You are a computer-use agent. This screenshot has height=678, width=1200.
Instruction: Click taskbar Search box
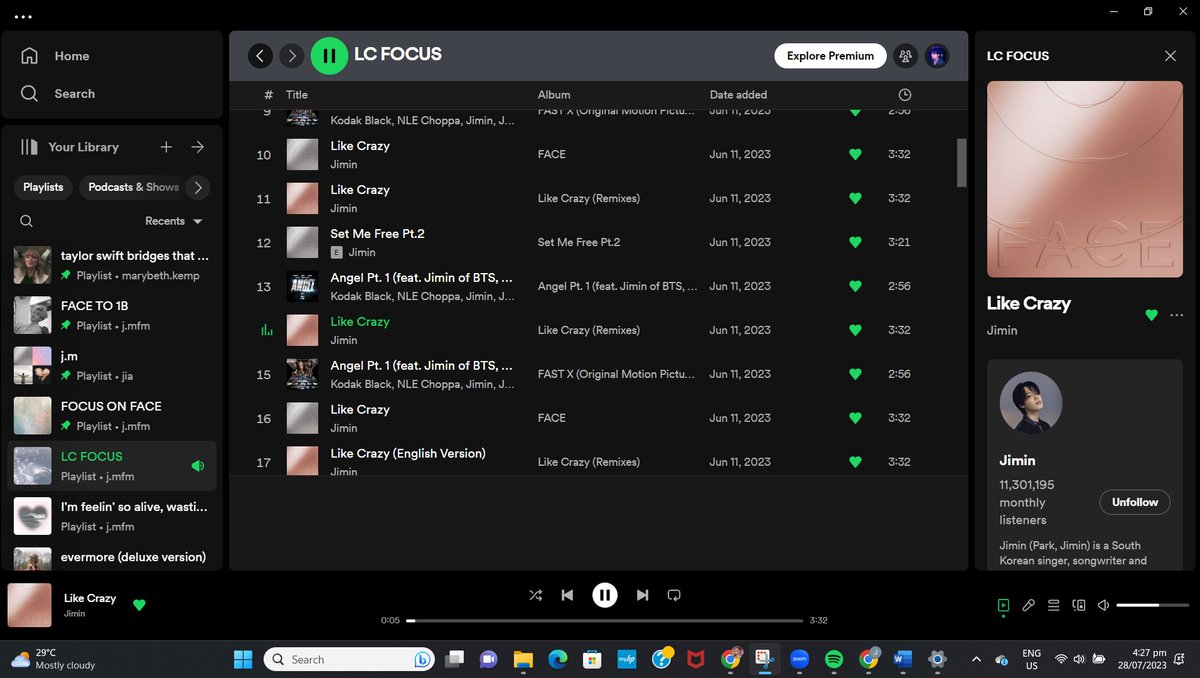pos(350,659)
